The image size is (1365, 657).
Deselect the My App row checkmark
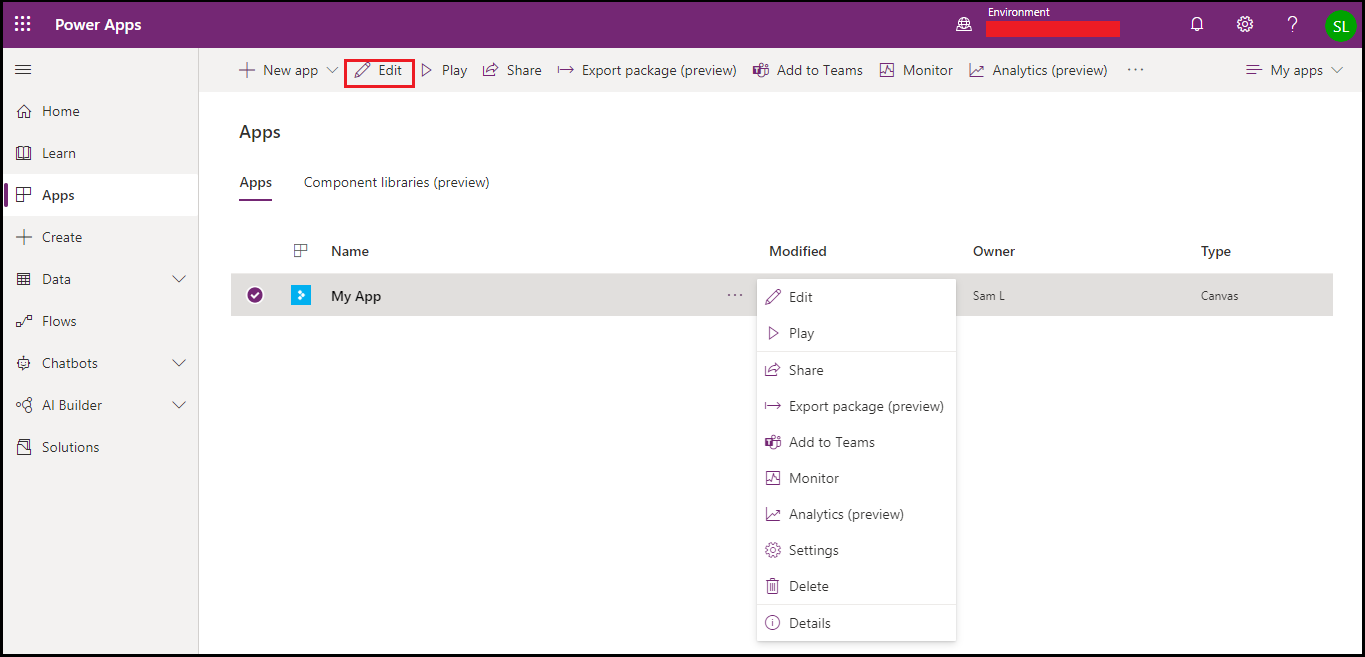(x=255, y=295)
